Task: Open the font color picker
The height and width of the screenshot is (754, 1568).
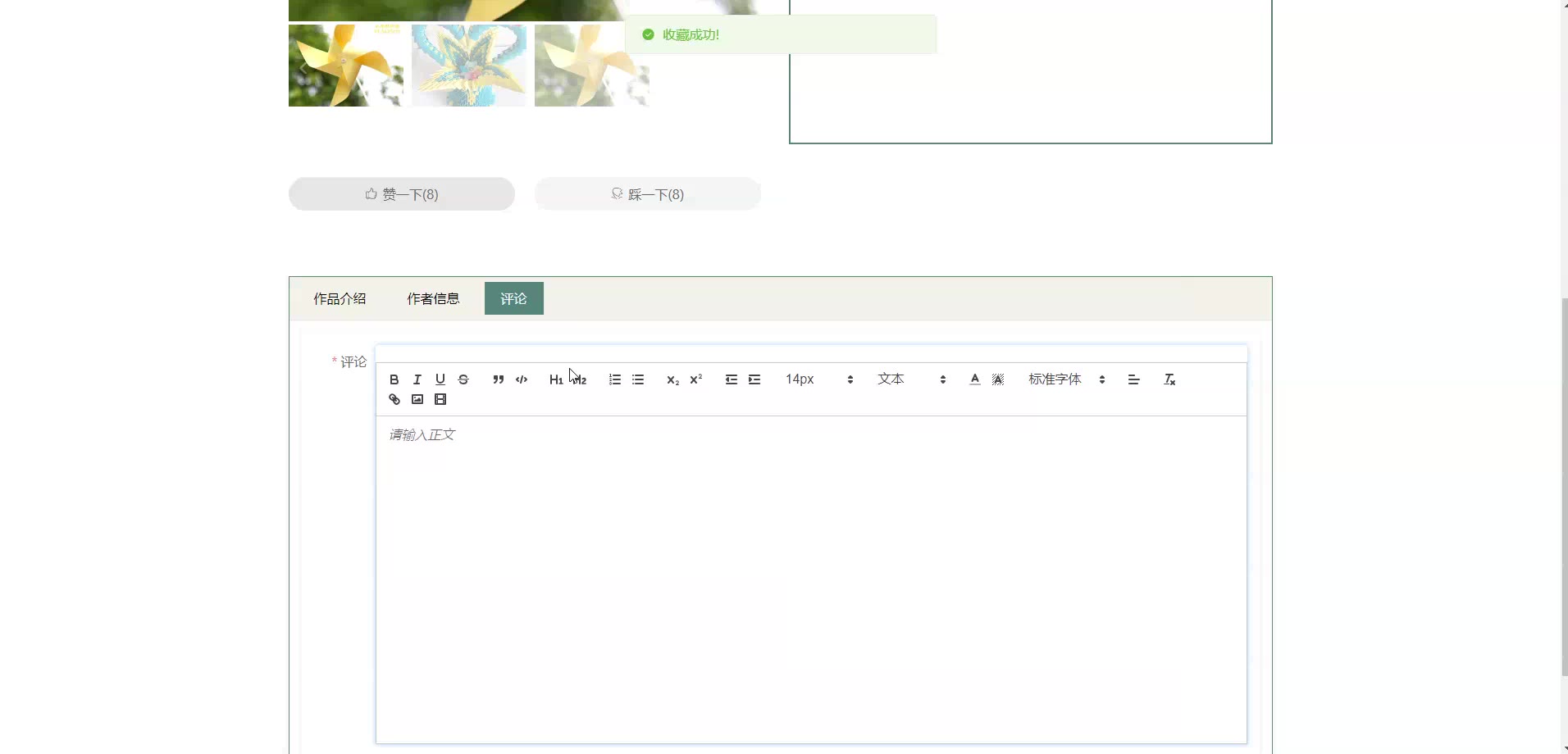Action: (x=975, y=379)
